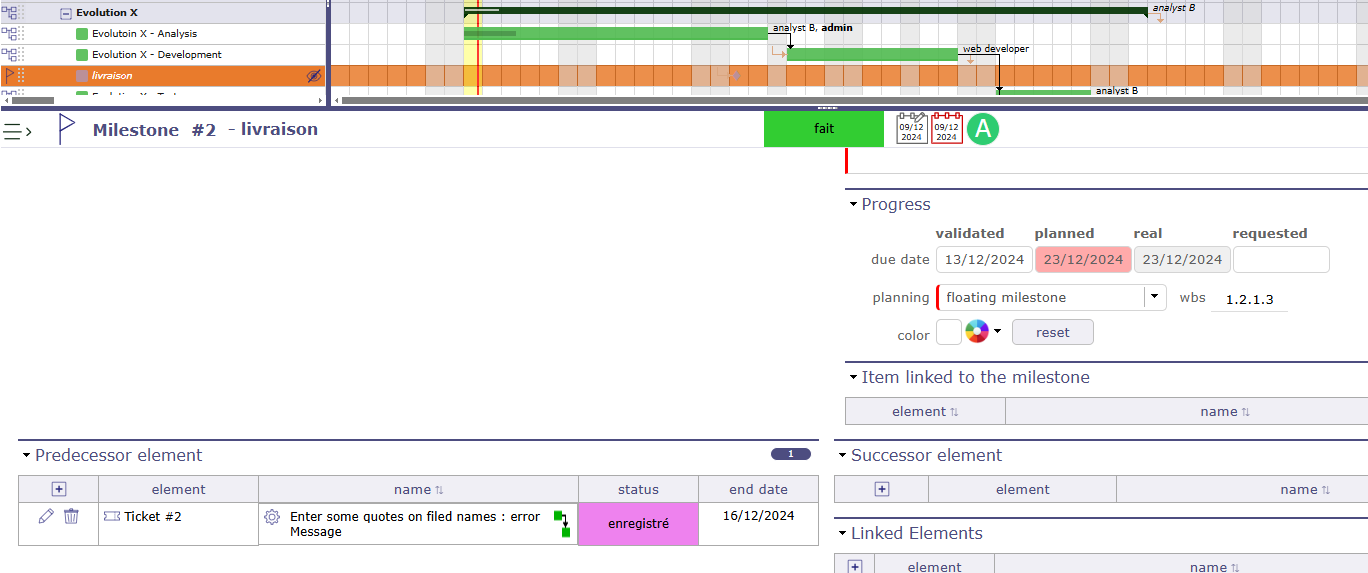Image resolution: width=1368 pixels, height=573 pixels.
Task: Click the validated due date field
Action: pyautogui.click(x=984, y=260)
